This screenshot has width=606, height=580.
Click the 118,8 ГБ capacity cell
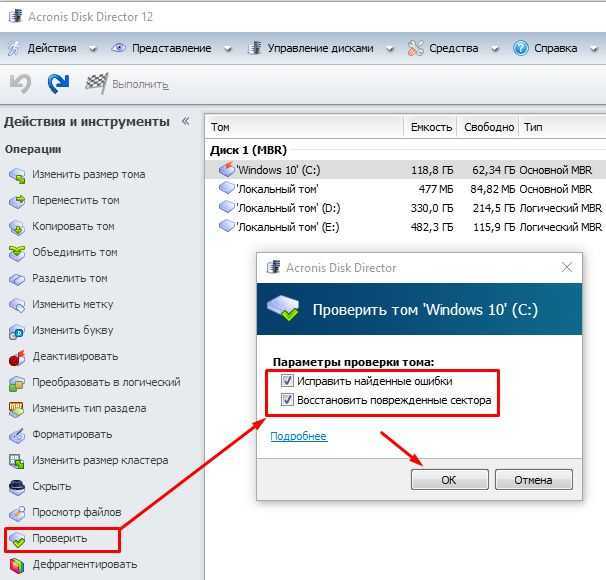pyautogui.click(x=432, y=170)
